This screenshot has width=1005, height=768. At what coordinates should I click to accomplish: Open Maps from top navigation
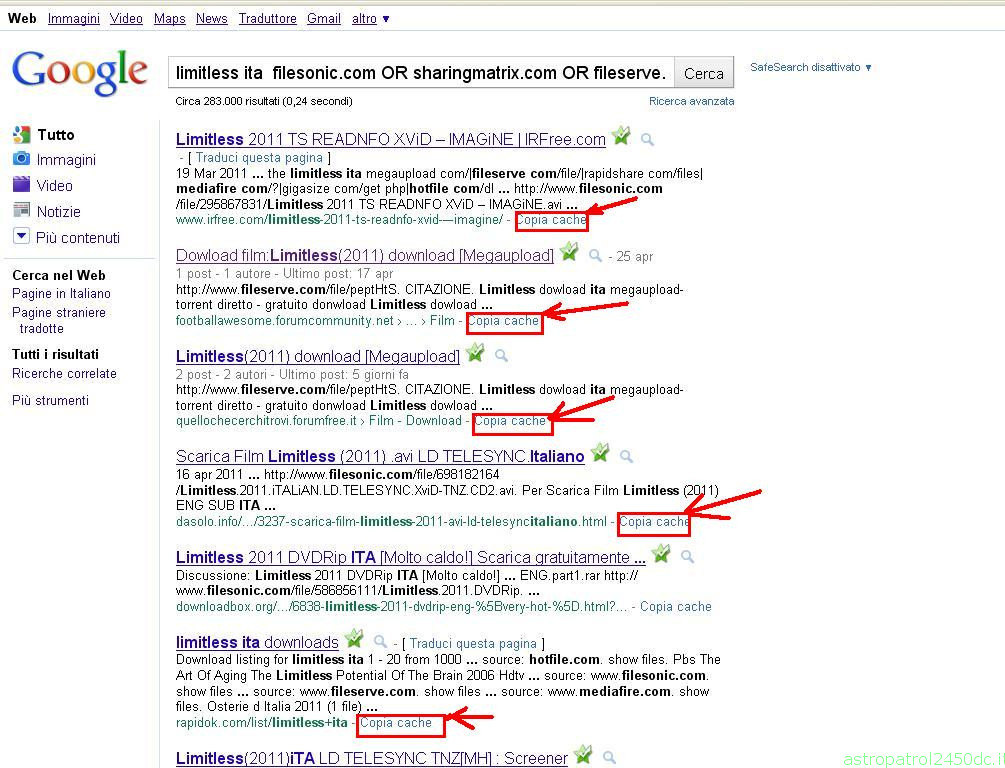[x=170, y=19]
